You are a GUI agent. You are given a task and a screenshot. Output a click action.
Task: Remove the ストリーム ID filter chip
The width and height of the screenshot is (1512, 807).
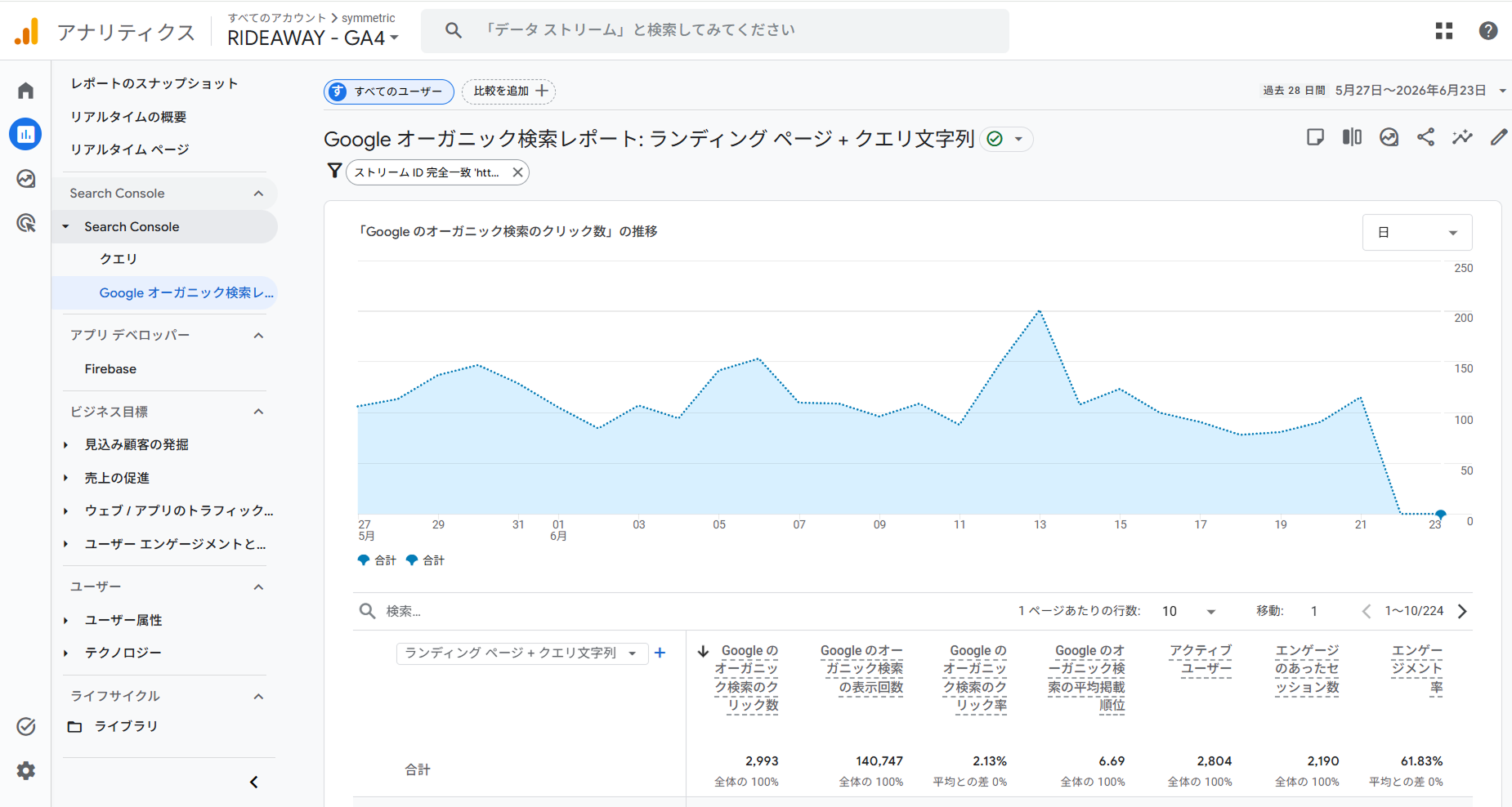[517, 172]
